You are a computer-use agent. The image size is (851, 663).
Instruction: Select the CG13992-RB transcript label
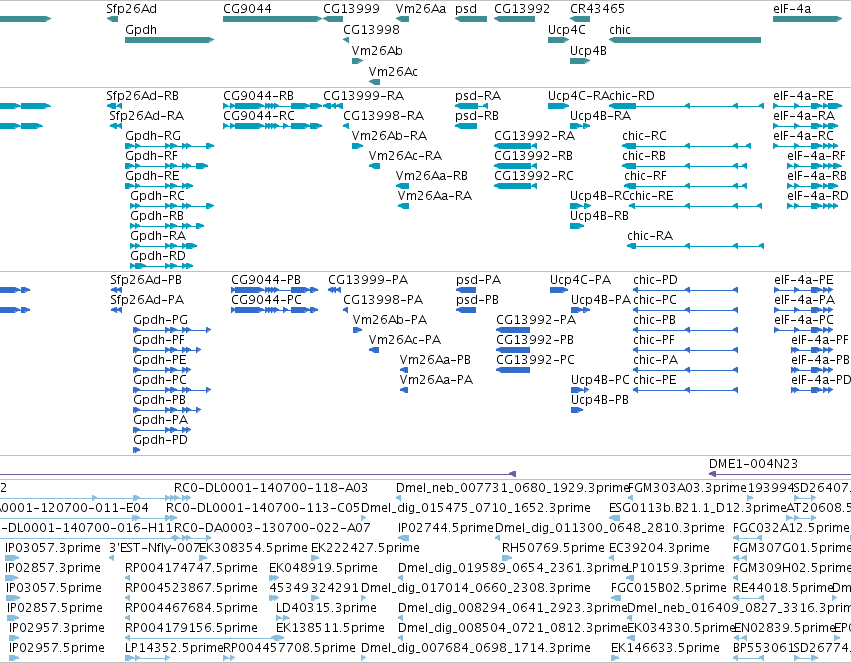[533, 156]
